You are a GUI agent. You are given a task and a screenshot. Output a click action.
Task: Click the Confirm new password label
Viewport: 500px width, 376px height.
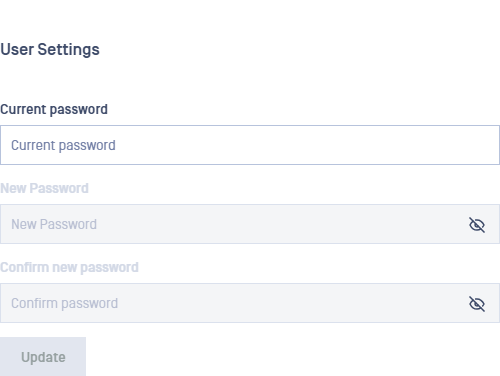click(x=69, y=268)
